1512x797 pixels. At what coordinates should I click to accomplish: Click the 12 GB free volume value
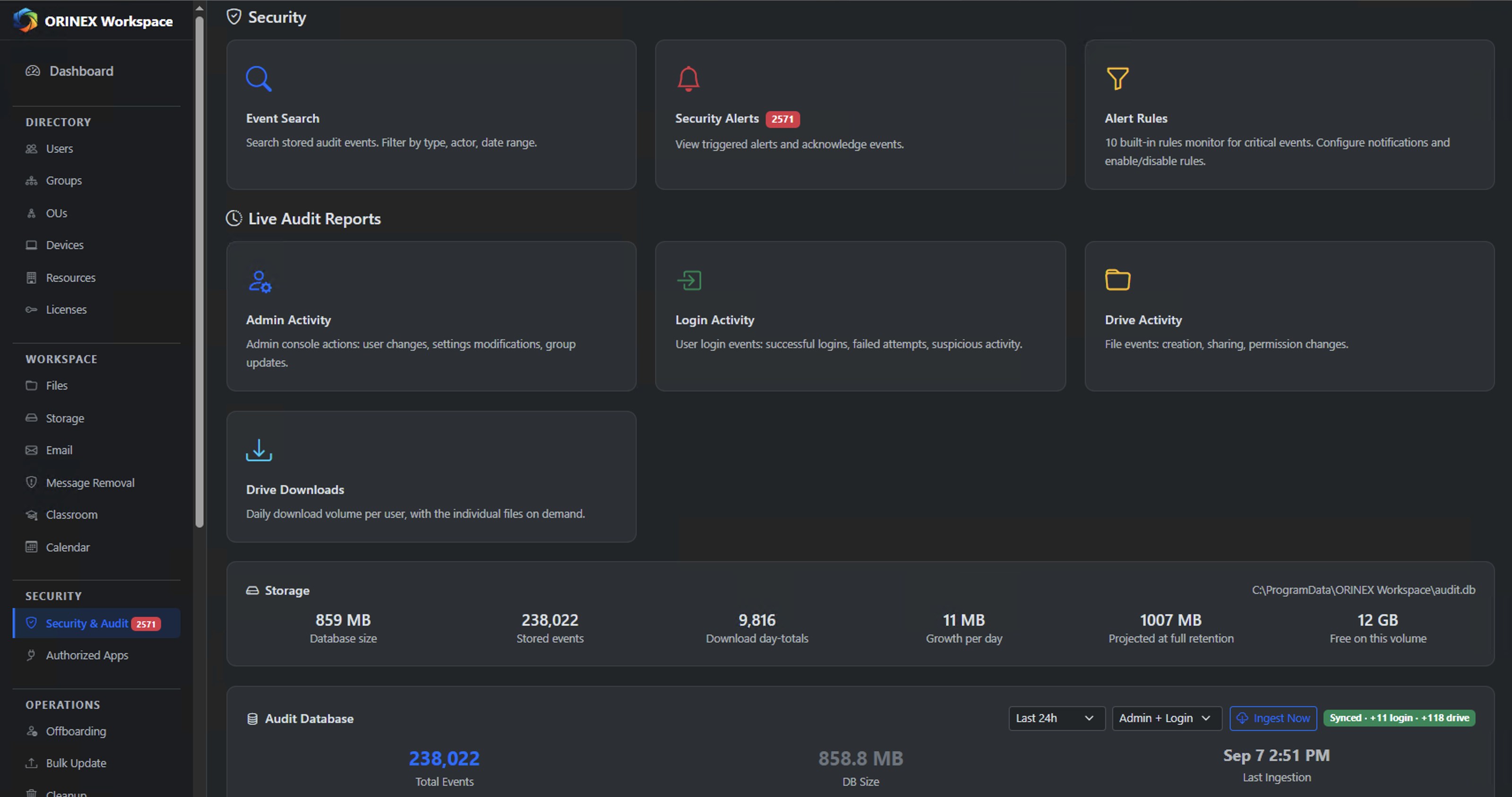click(1378, 620)
